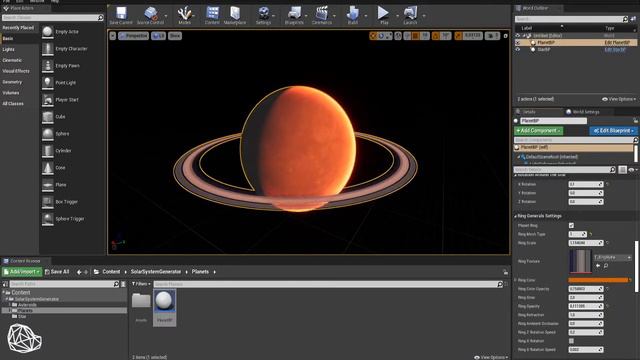This screenshot has height=360, width=640.
Task: Toggle rotation grid snapping in the viewport
Action: (436, 36)
